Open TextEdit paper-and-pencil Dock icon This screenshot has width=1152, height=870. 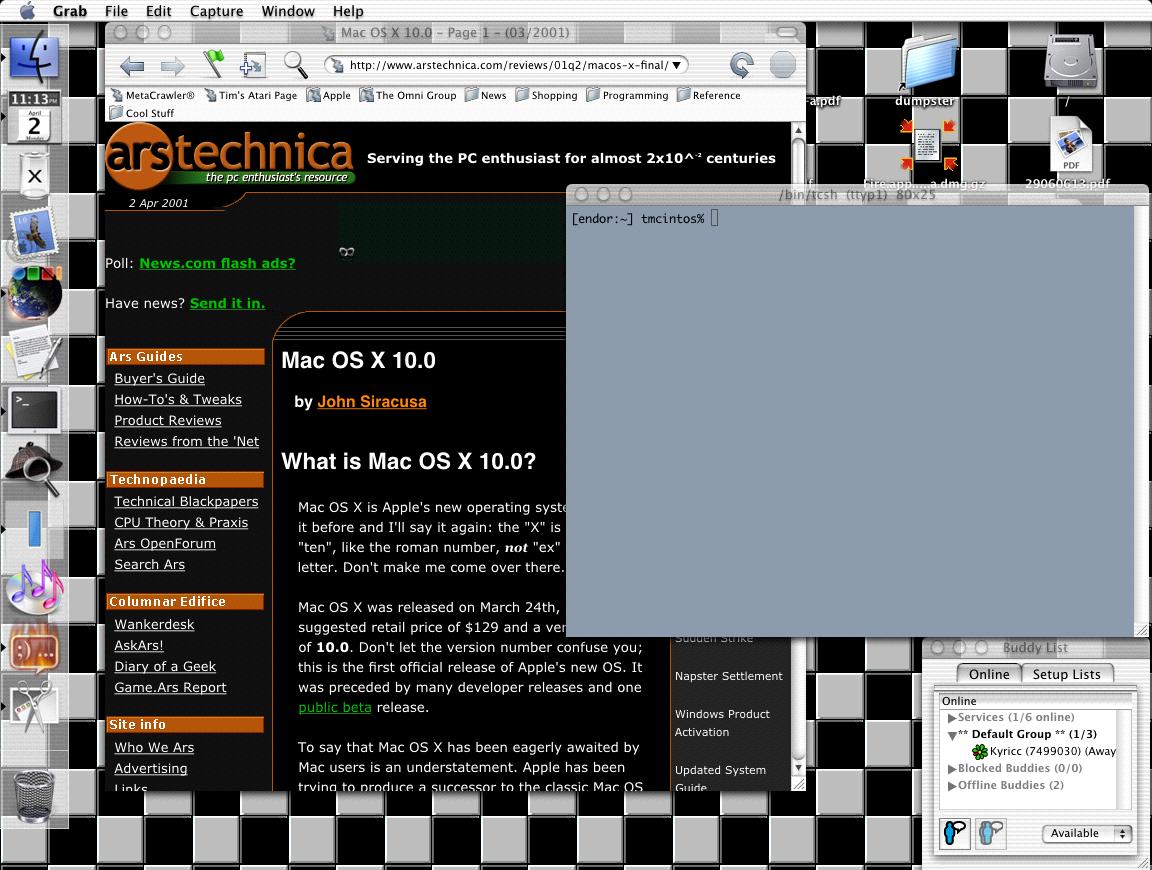pos(35,352)
